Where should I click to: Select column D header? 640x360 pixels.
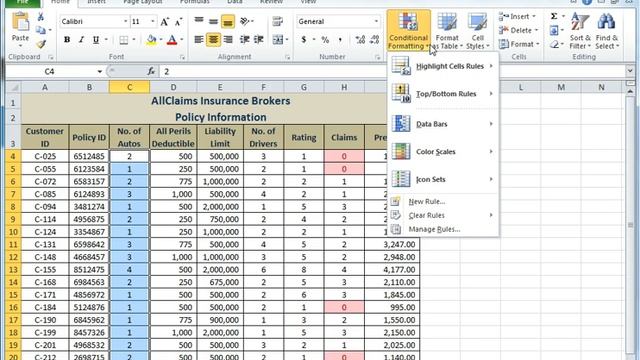(173, 87)
